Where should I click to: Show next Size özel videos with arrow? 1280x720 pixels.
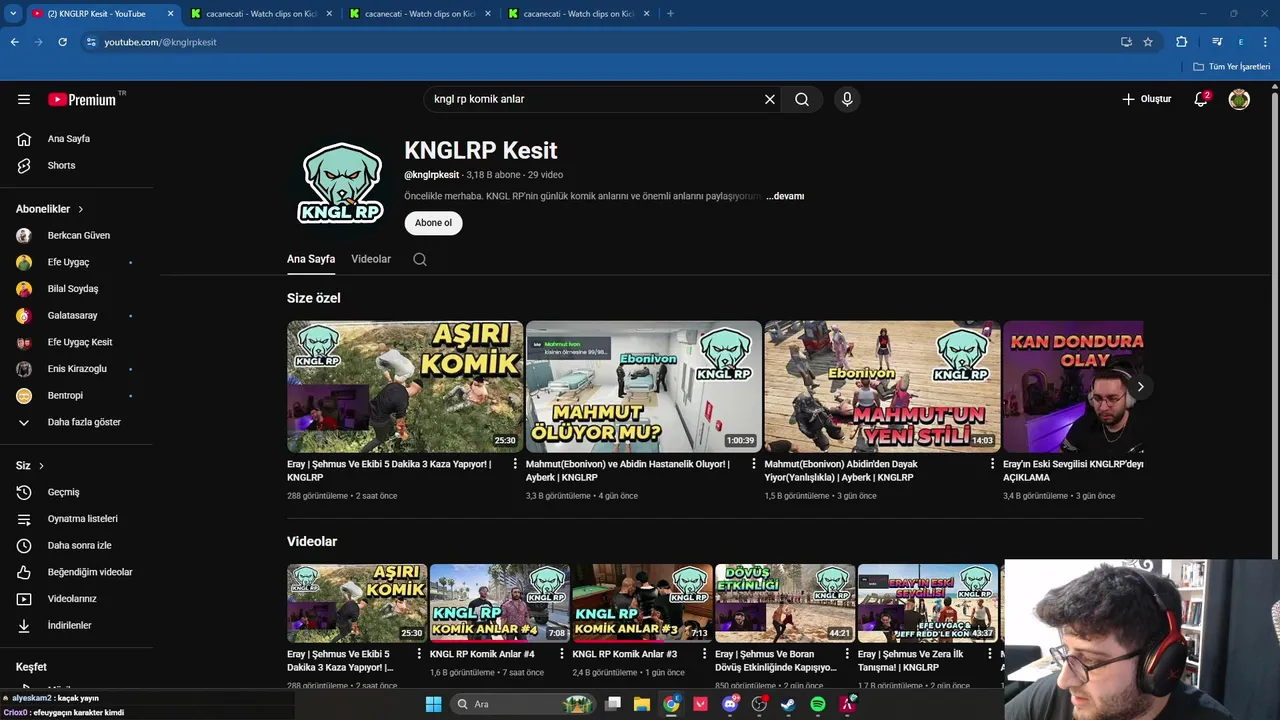click(x=1140, y=386)
